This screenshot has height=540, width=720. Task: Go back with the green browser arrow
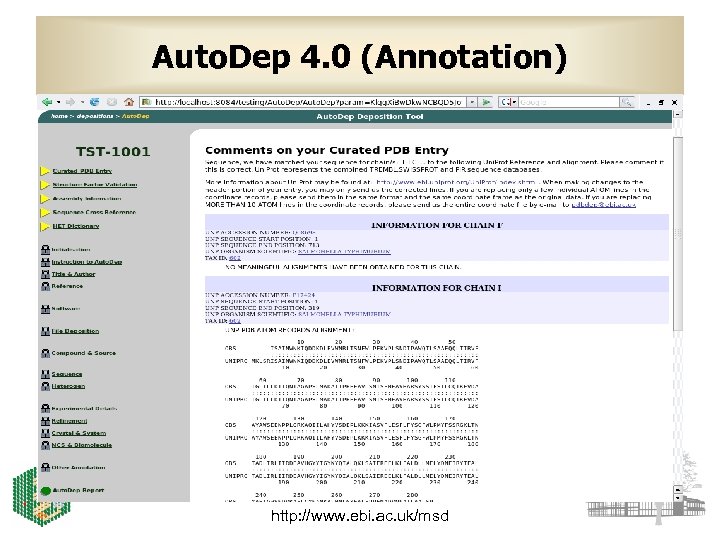[x=47, y=102]
